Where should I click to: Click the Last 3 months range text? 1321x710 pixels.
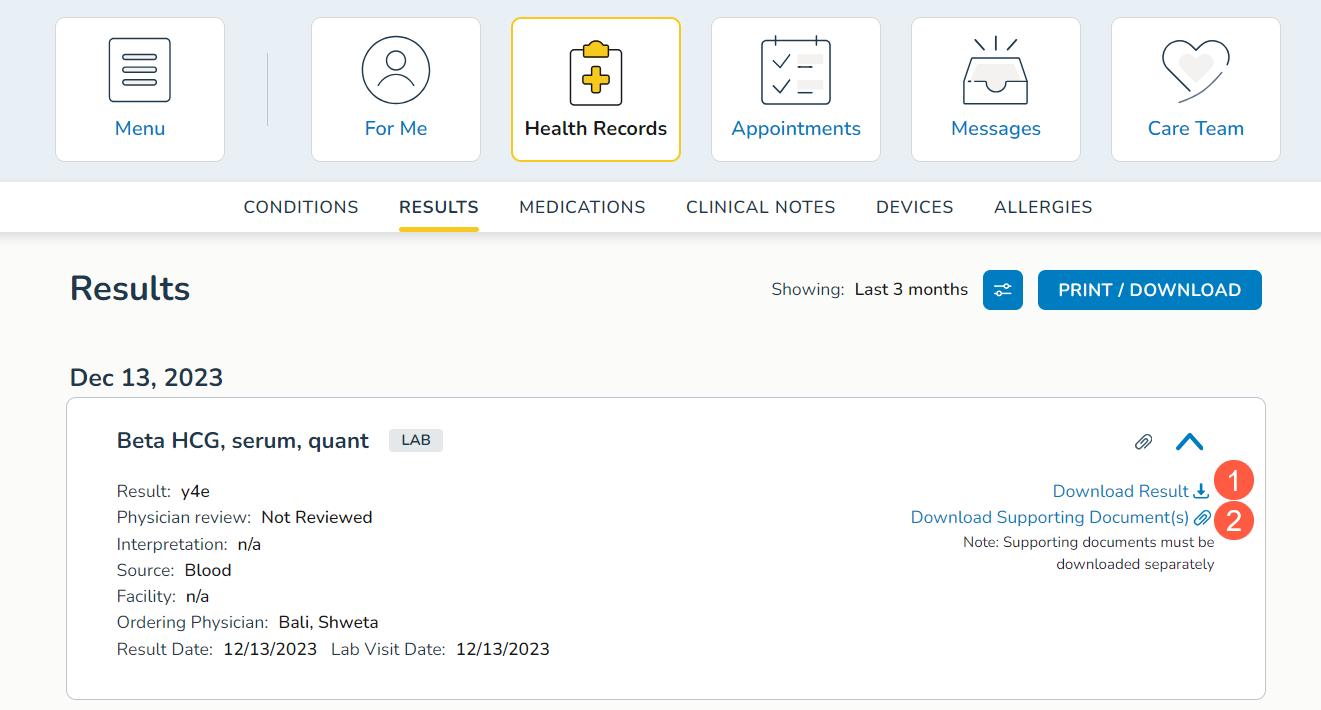tap(911, 290)
